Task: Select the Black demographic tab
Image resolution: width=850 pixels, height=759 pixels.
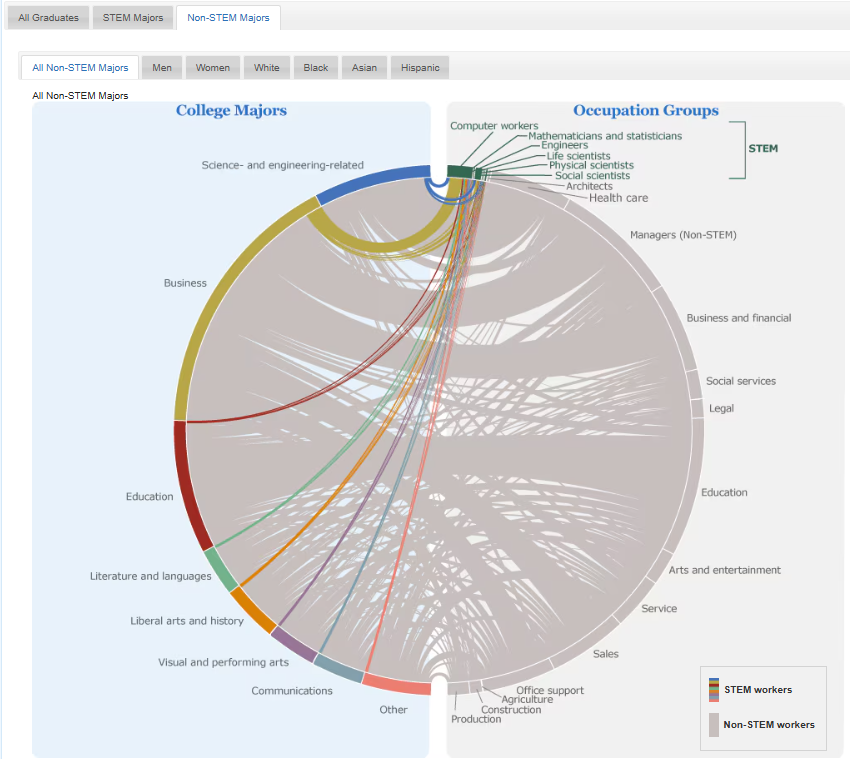Action: coord(316,68)
